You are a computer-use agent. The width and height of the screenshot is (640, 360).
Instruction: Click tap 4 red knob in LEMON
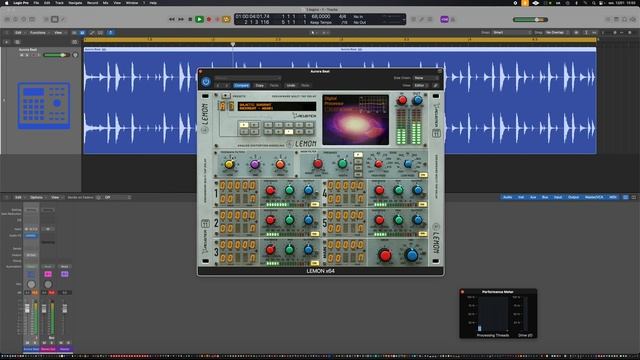point(379,190)
